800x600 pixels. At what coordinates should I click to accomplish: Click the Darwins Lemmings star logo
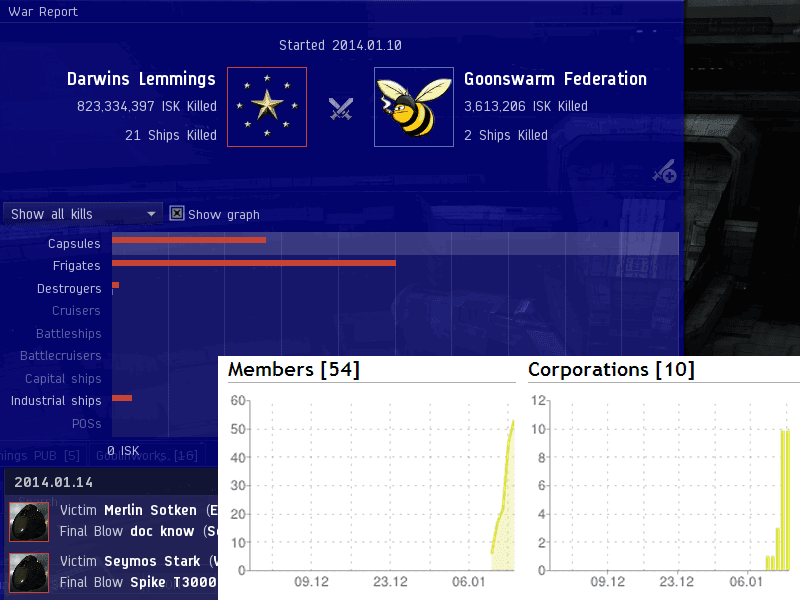click(x=267, y=107)
